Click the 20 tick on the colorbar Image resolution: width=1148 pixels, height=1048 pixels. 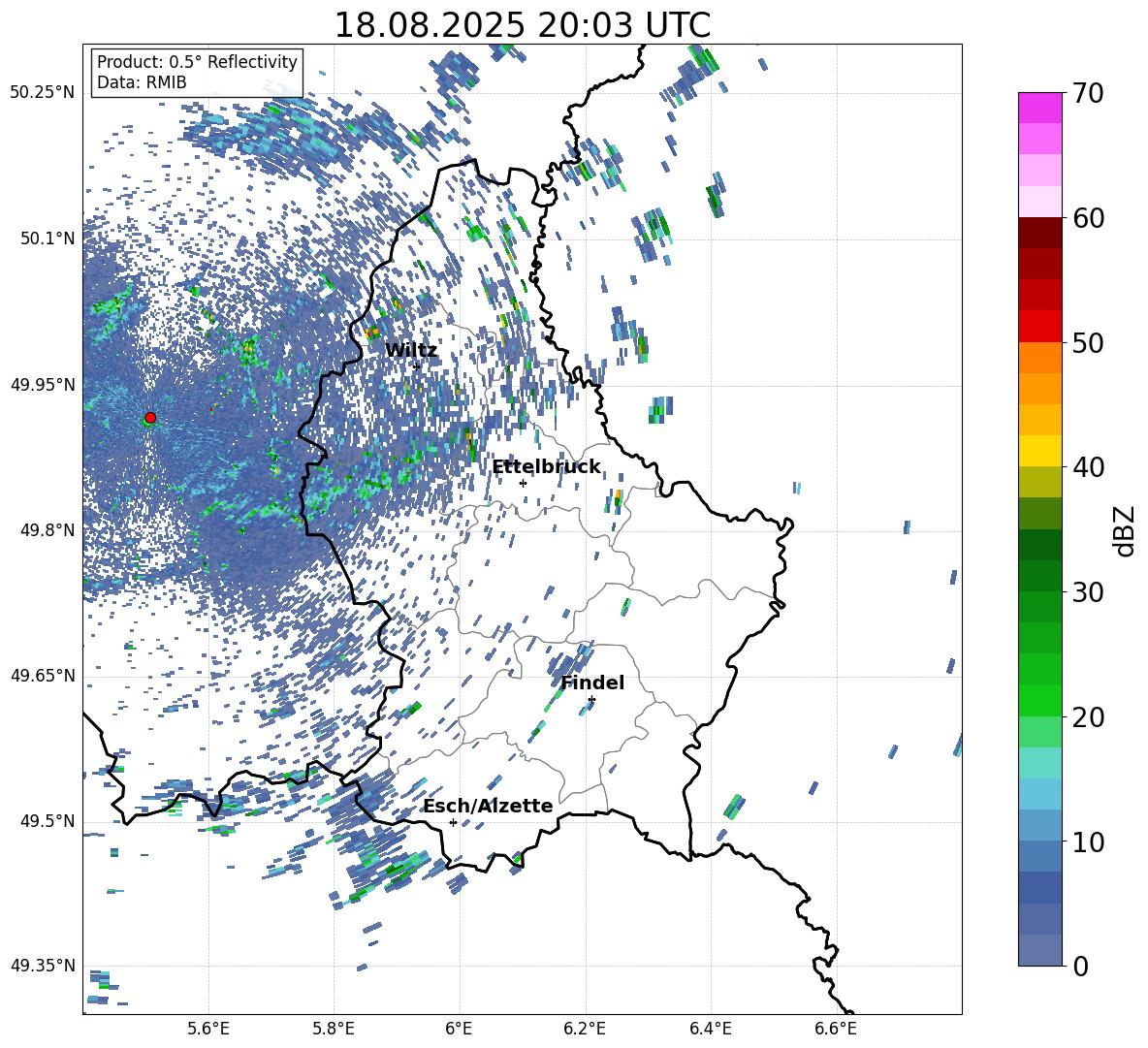(1088, 717)
